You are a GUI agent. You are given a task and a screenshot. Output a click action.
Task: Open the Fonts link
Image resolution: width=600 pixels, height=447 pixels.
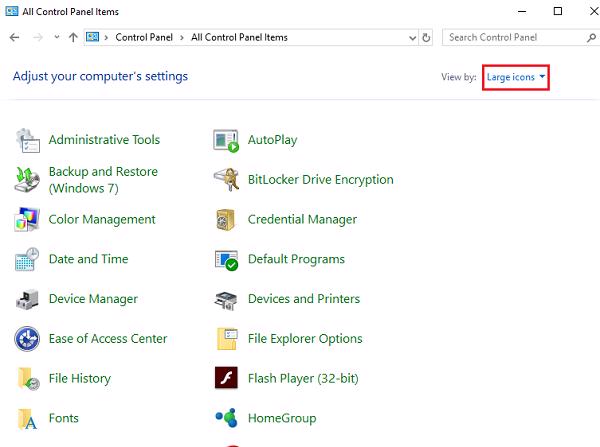64,418
